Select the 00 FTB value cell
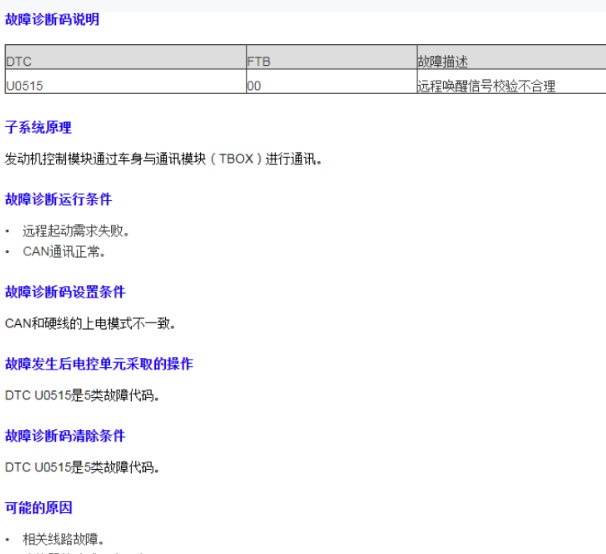The image size is (606, 554). pos(332,82)
